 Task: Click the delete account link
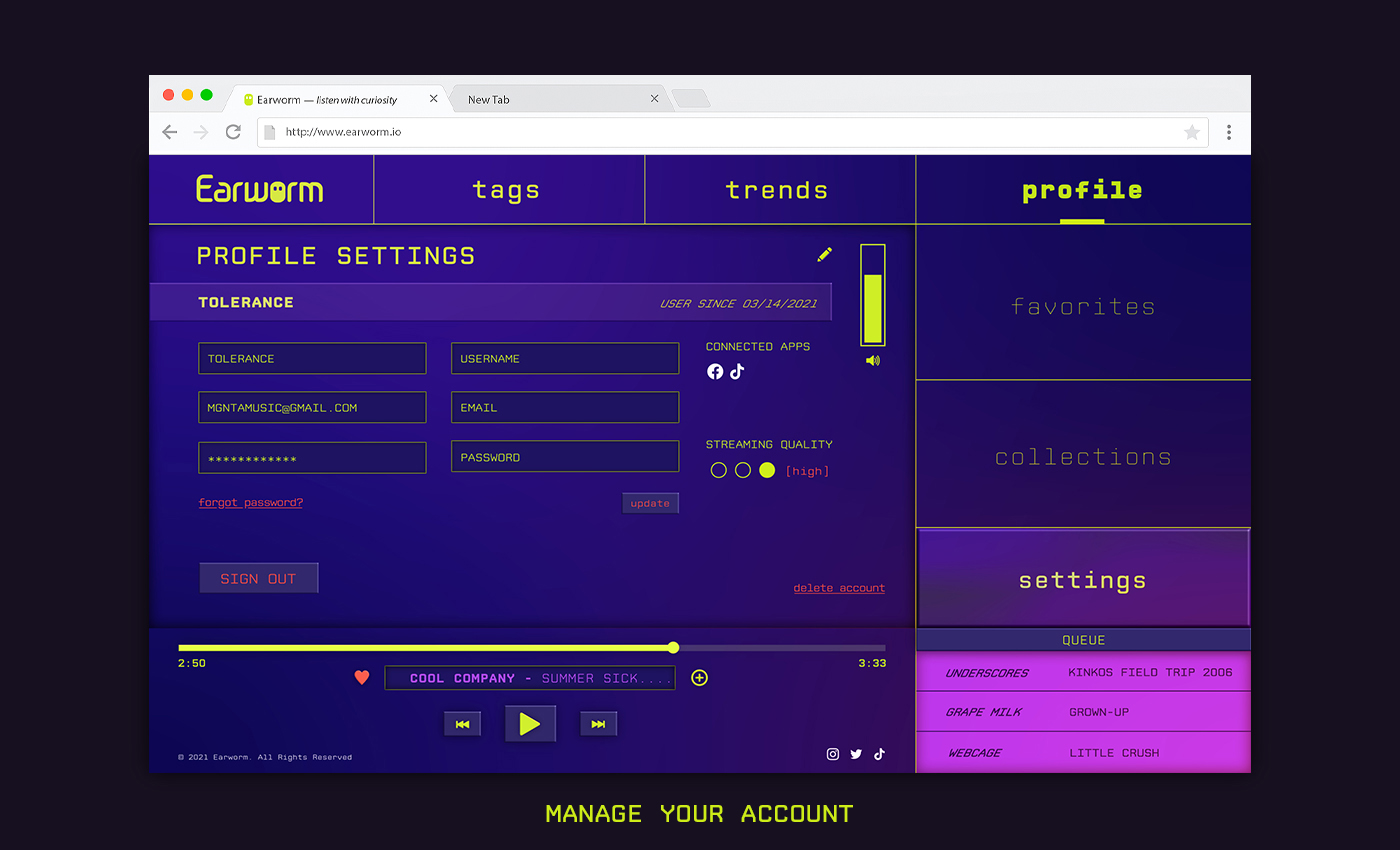(839, 588)
